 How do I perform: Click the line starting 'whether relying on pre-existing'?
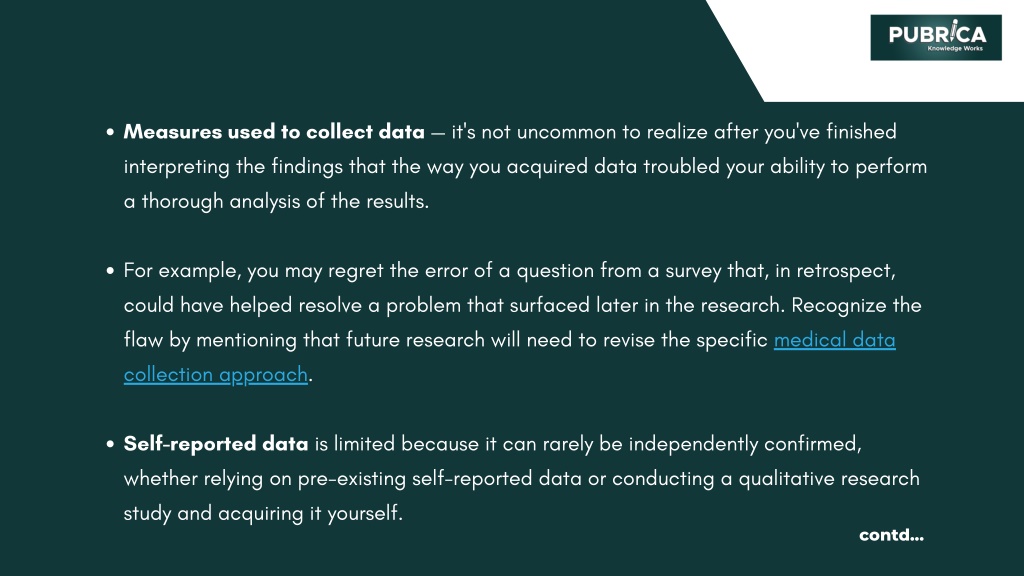(x=522, y=479)
